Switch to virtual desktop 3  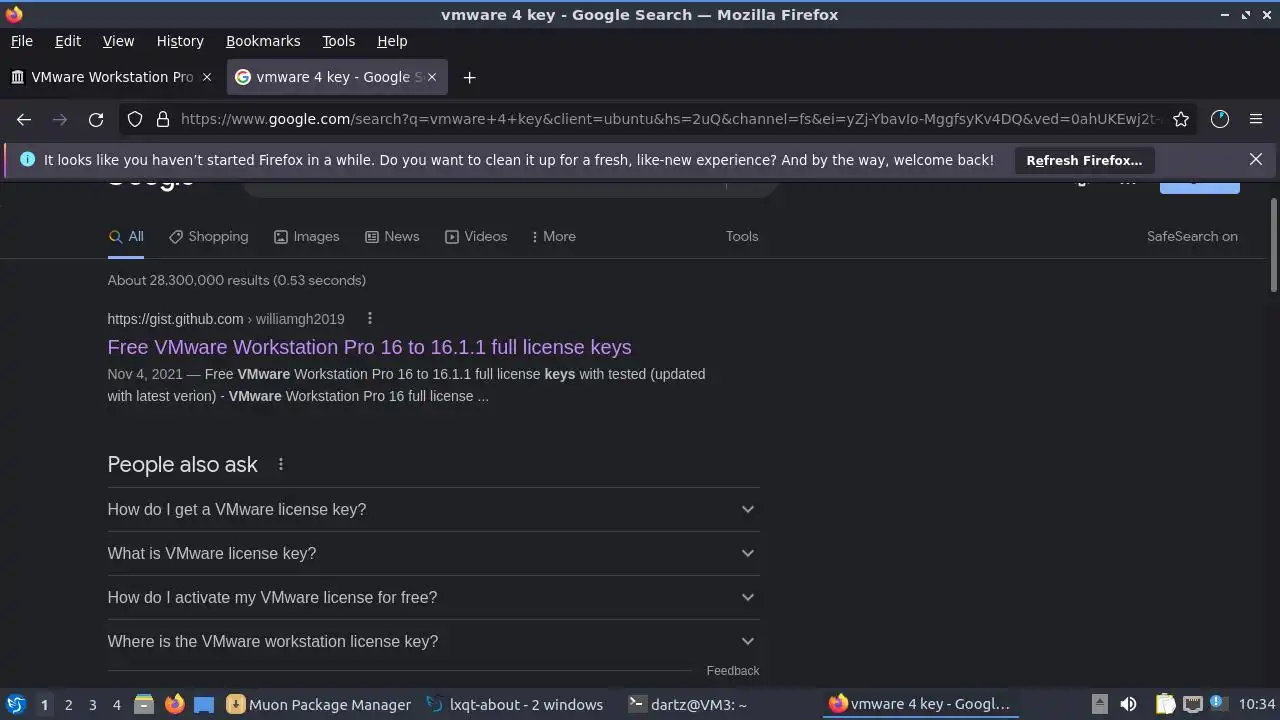pyautogui.click(x=92, y=705)
